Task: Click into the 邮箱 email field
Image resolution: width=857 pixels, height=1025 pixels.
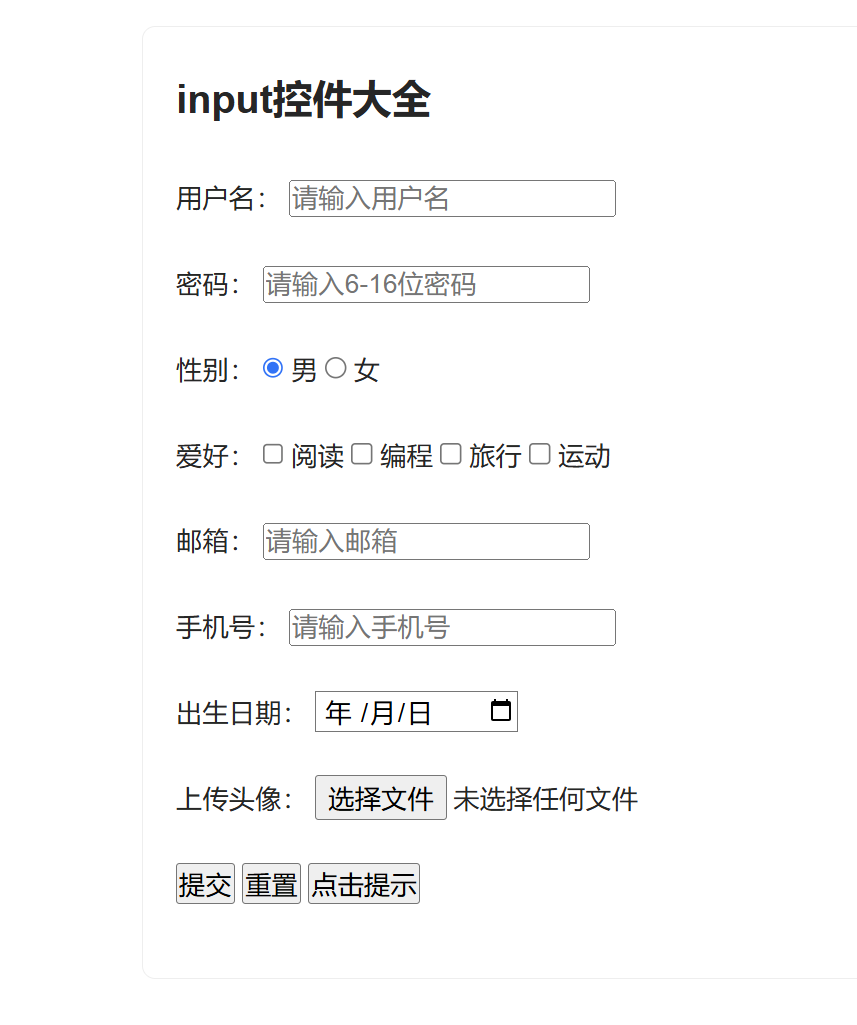Action: click(x=426, y=541)
